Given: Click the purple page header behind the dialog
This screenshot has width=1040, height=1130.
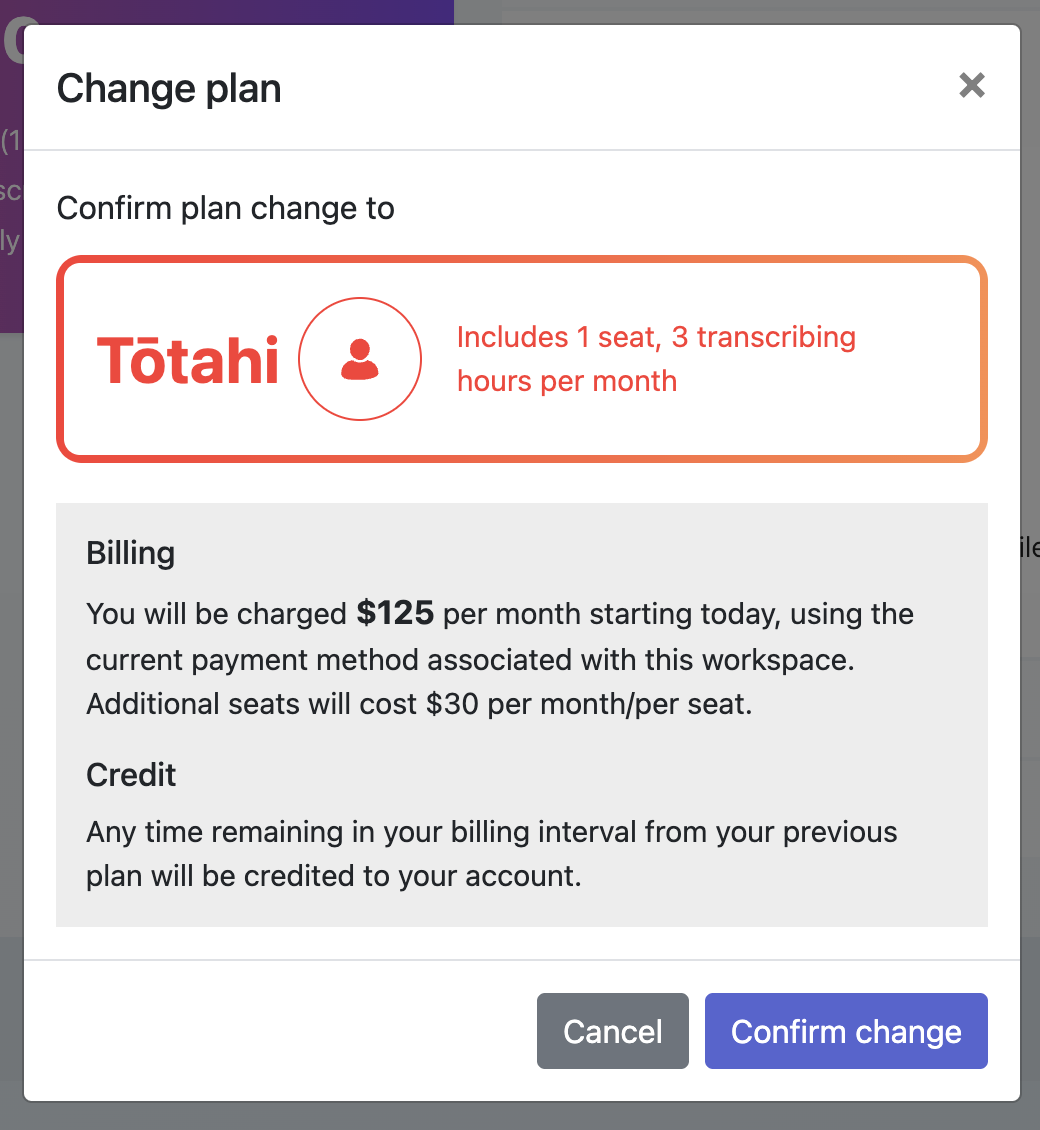Looking at the screenshot, I should pos(238,12).
